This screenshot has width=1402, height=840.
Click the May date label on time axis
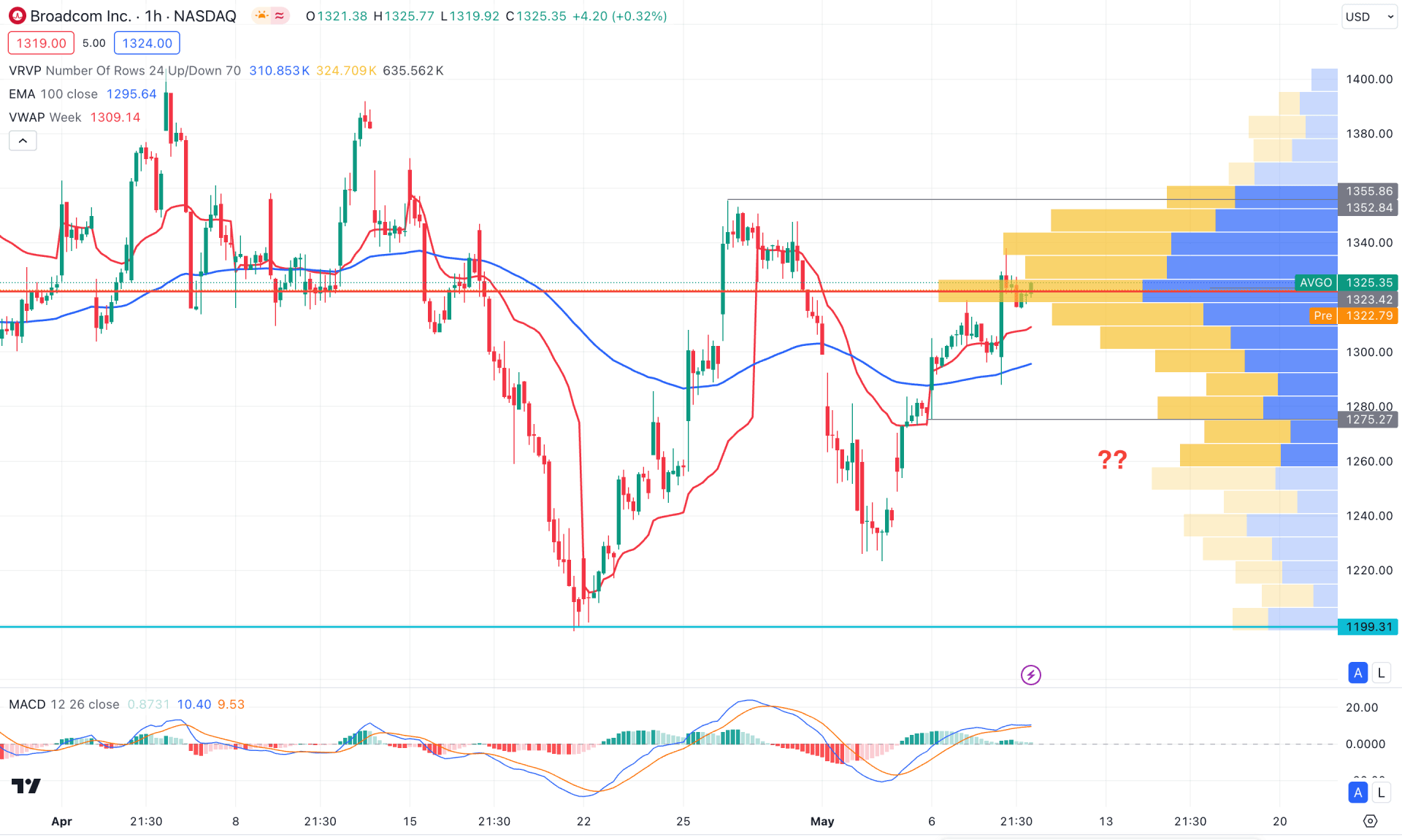pos(822,821)
